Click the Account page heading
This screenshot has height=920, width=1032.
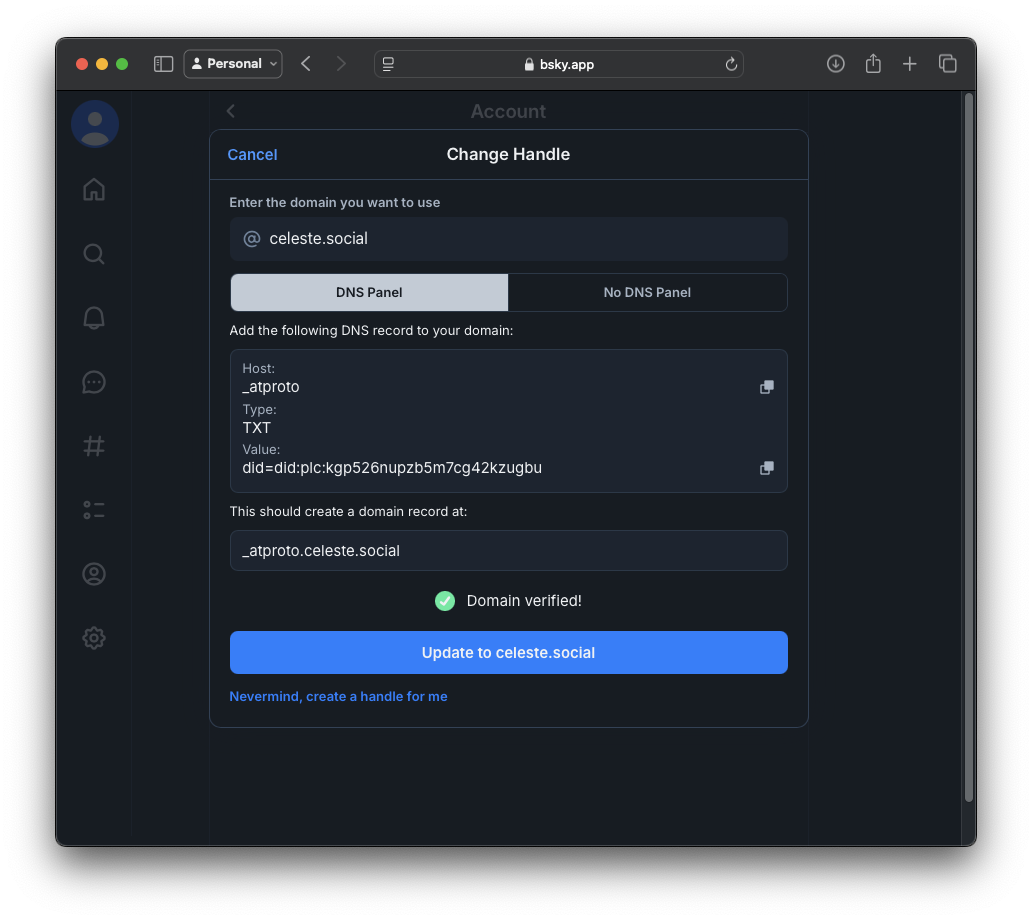[x=508, y=111]
